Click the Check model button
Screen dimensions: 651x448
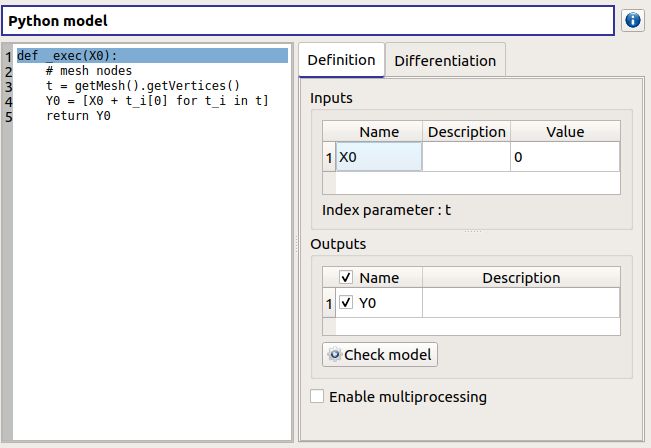click(379, 355)
